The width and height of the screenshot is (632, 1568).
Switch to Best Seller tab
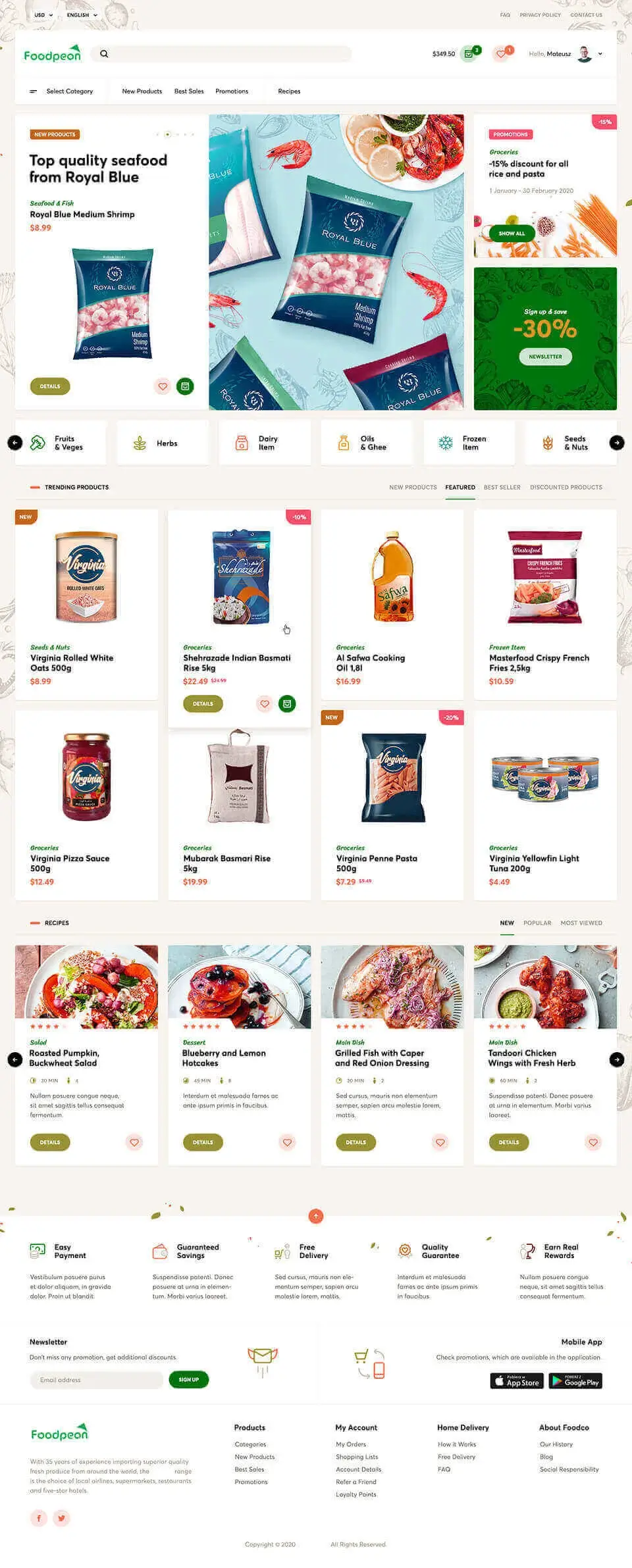(x=502, y=488)
